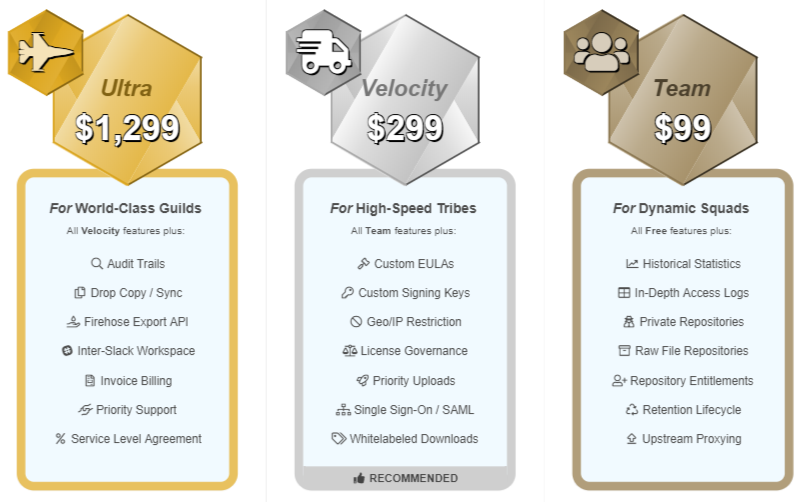Click the team people hexagon icon
The width and height of the screenshot is (810, 502).
click(x=601, y=52)
